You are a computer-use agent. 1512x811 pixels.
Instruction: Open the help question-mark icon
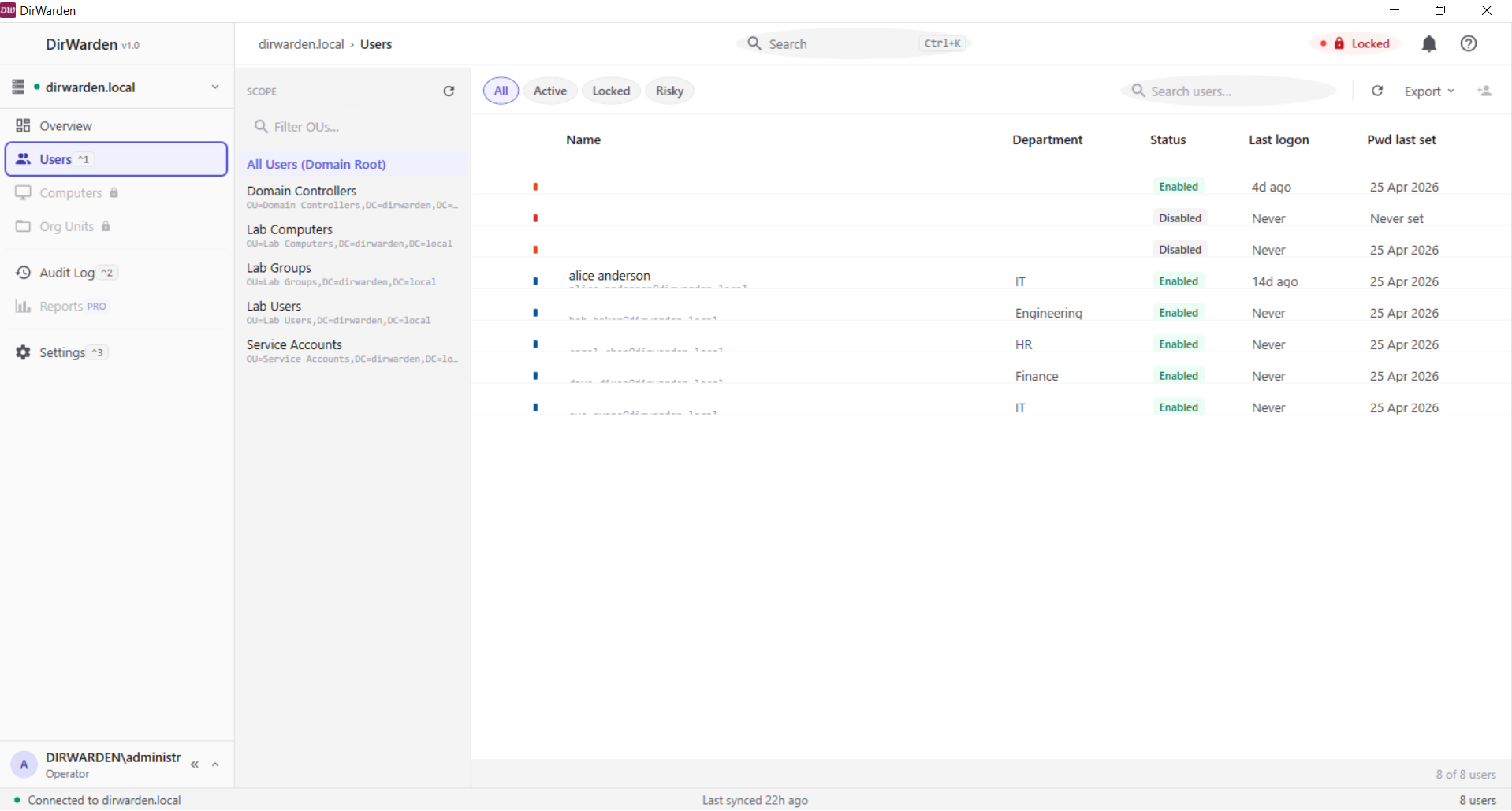click(x=1468, y=44)
